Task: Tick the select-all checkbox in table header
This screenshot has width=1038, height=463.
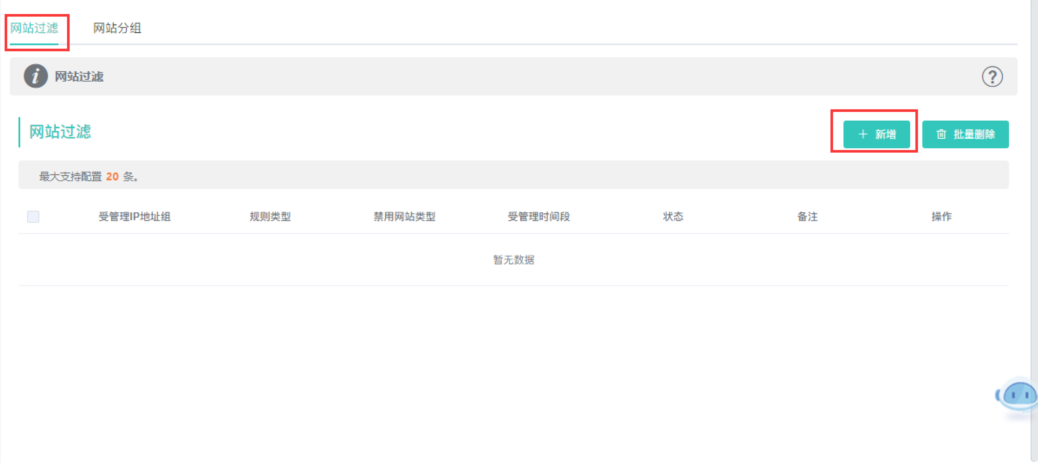Action: click(x=33, y=216)
